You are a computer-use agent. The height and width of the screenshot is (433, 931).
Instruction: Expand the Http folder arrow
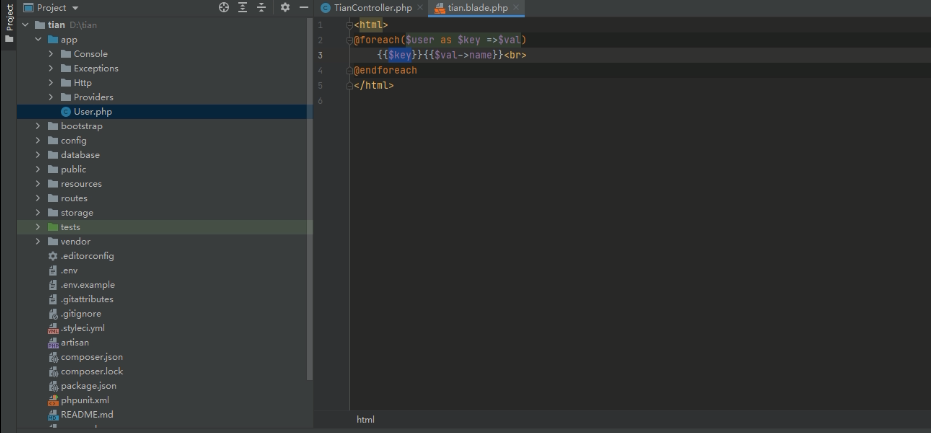coord(51,83)
